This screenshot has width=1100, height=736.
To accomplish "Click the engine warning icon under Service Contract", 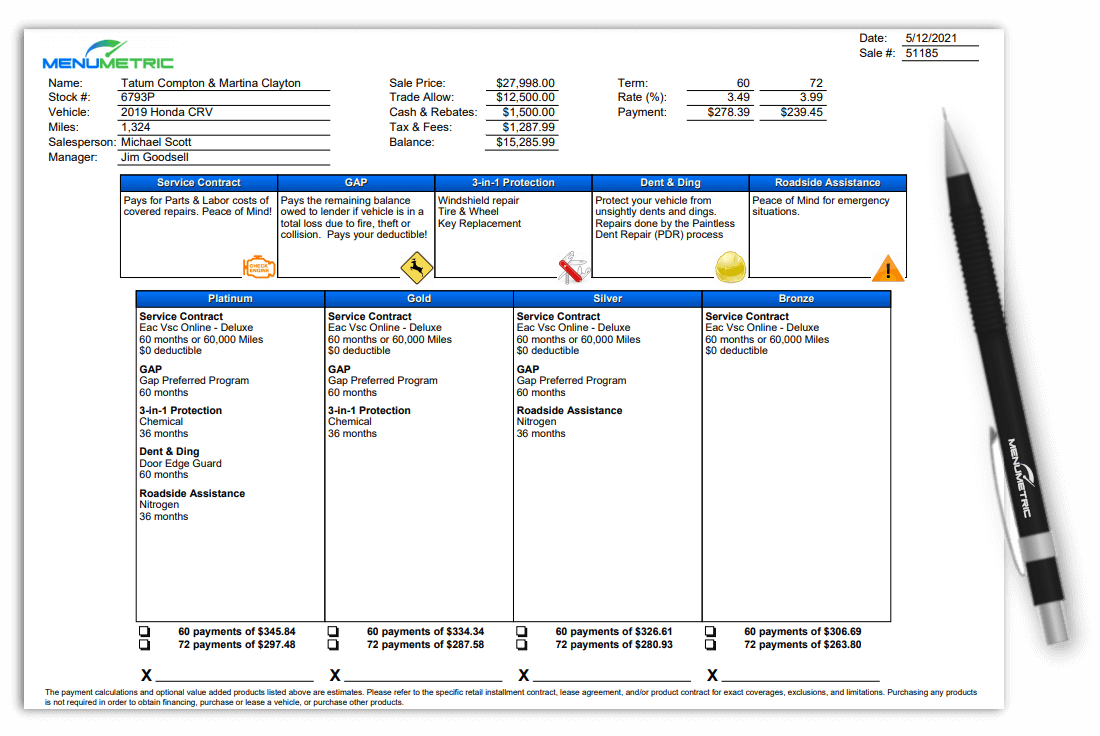I will pos(257,266).
